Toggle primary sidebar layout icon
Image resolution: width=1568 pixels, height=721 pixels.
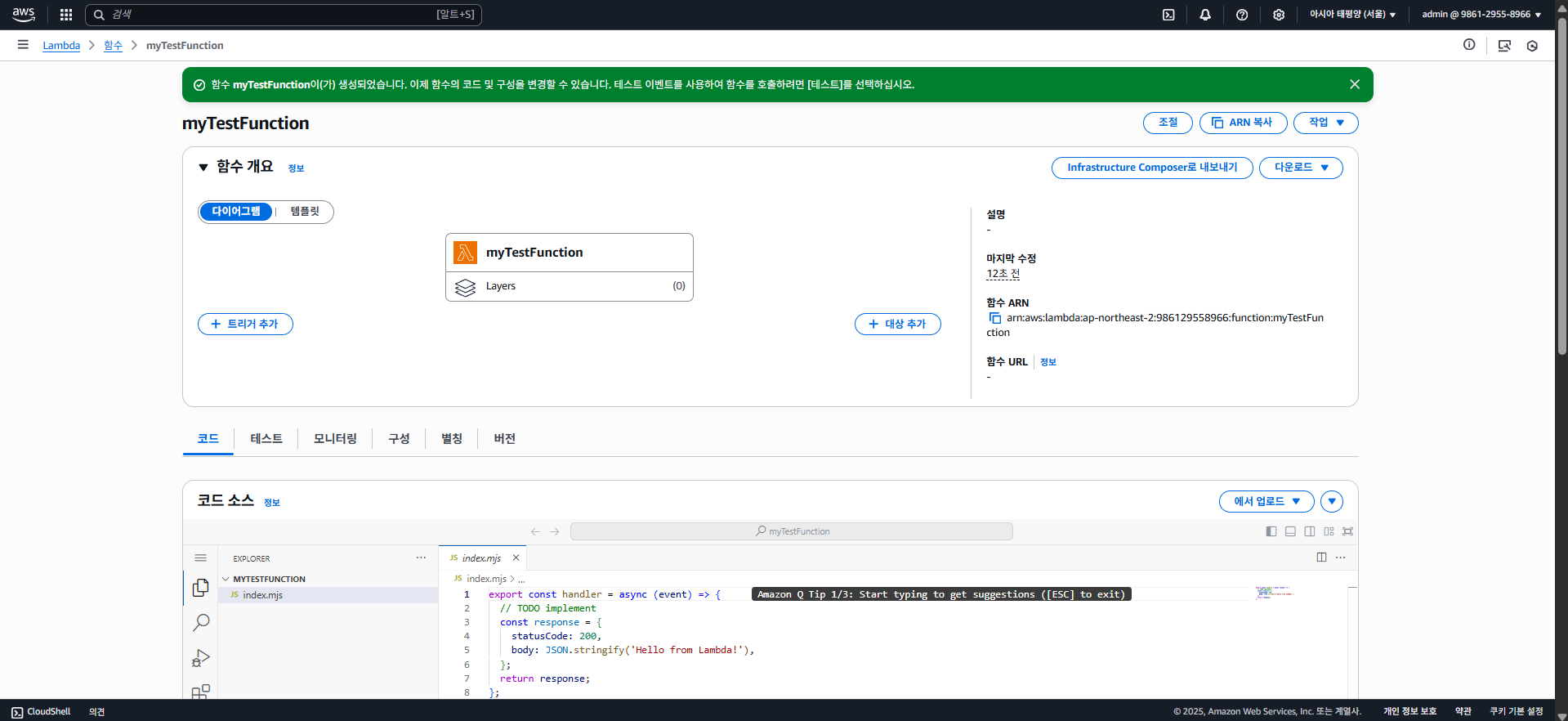(x=1271, y=531)
